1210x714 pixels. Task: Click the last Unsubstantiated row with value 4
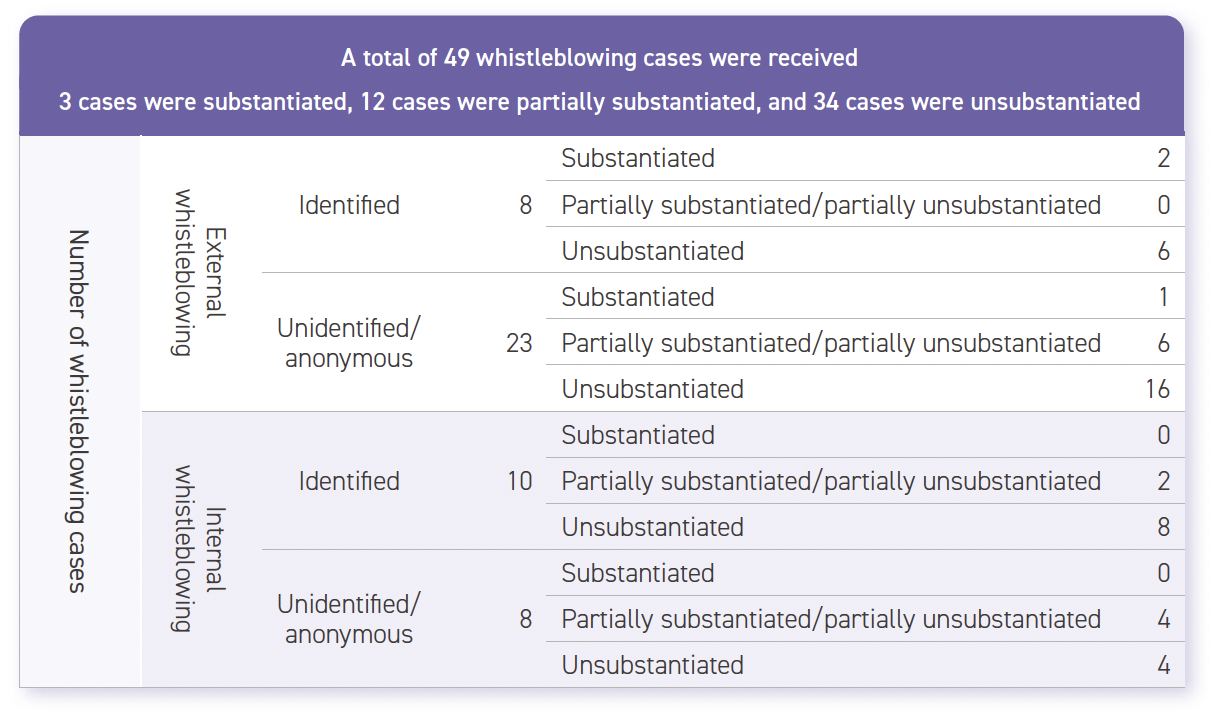[866, 665]
